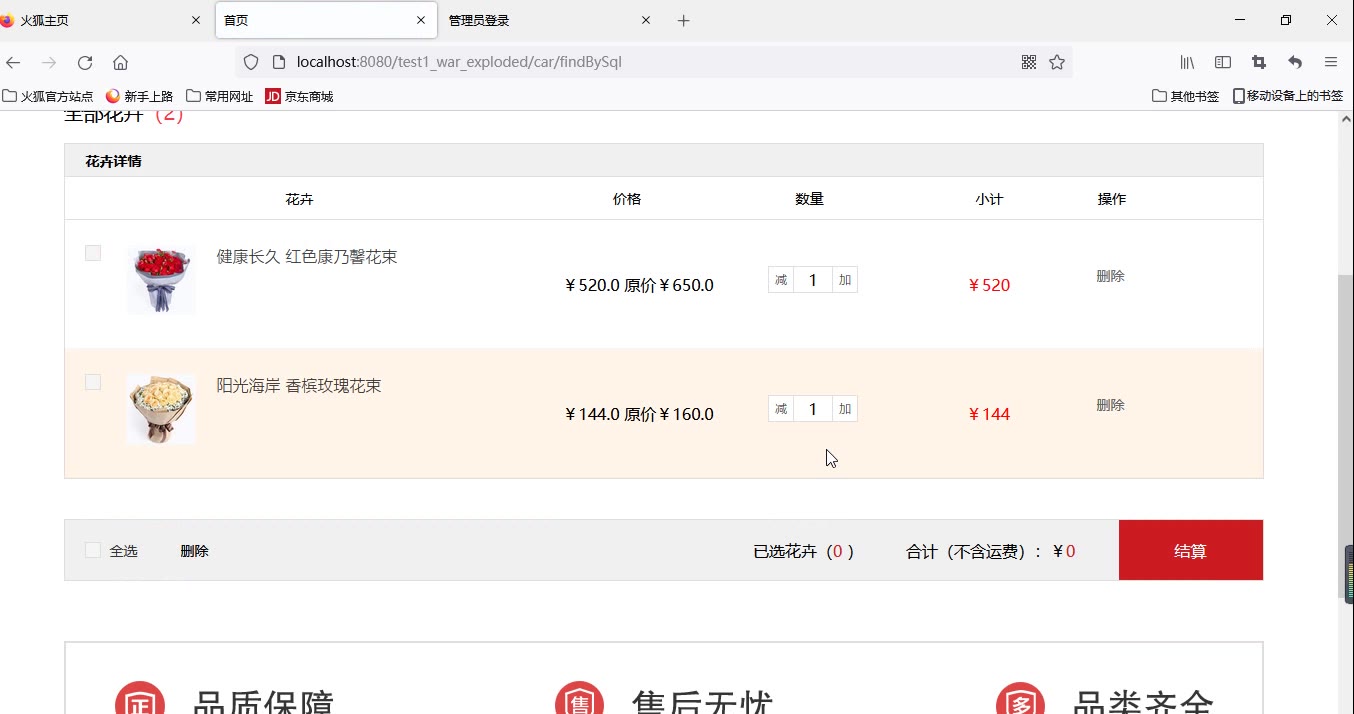Click the shield tracking protection icon
This screenshot has height=714, width=1354.
point(251,62)
